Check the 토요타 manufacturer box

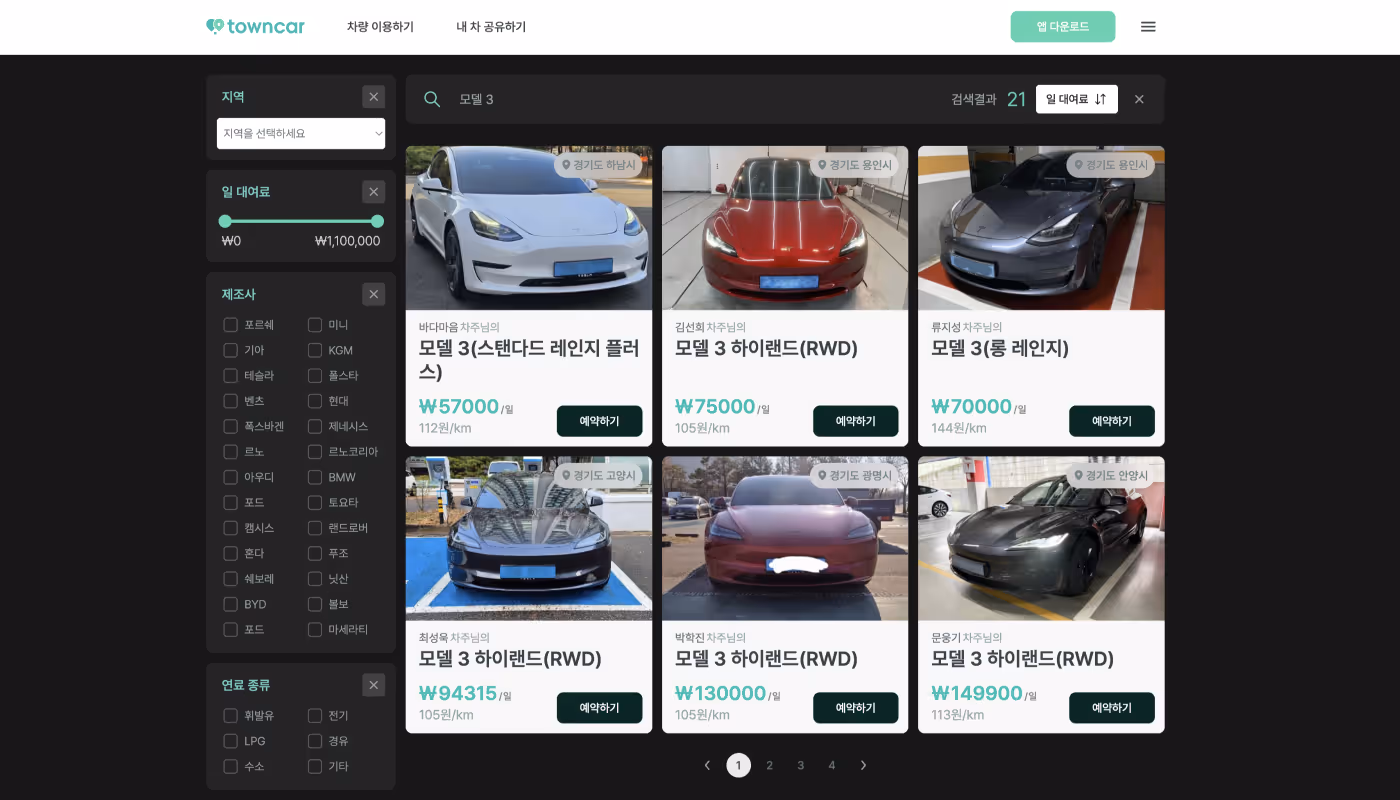click(x=315, y=502)
